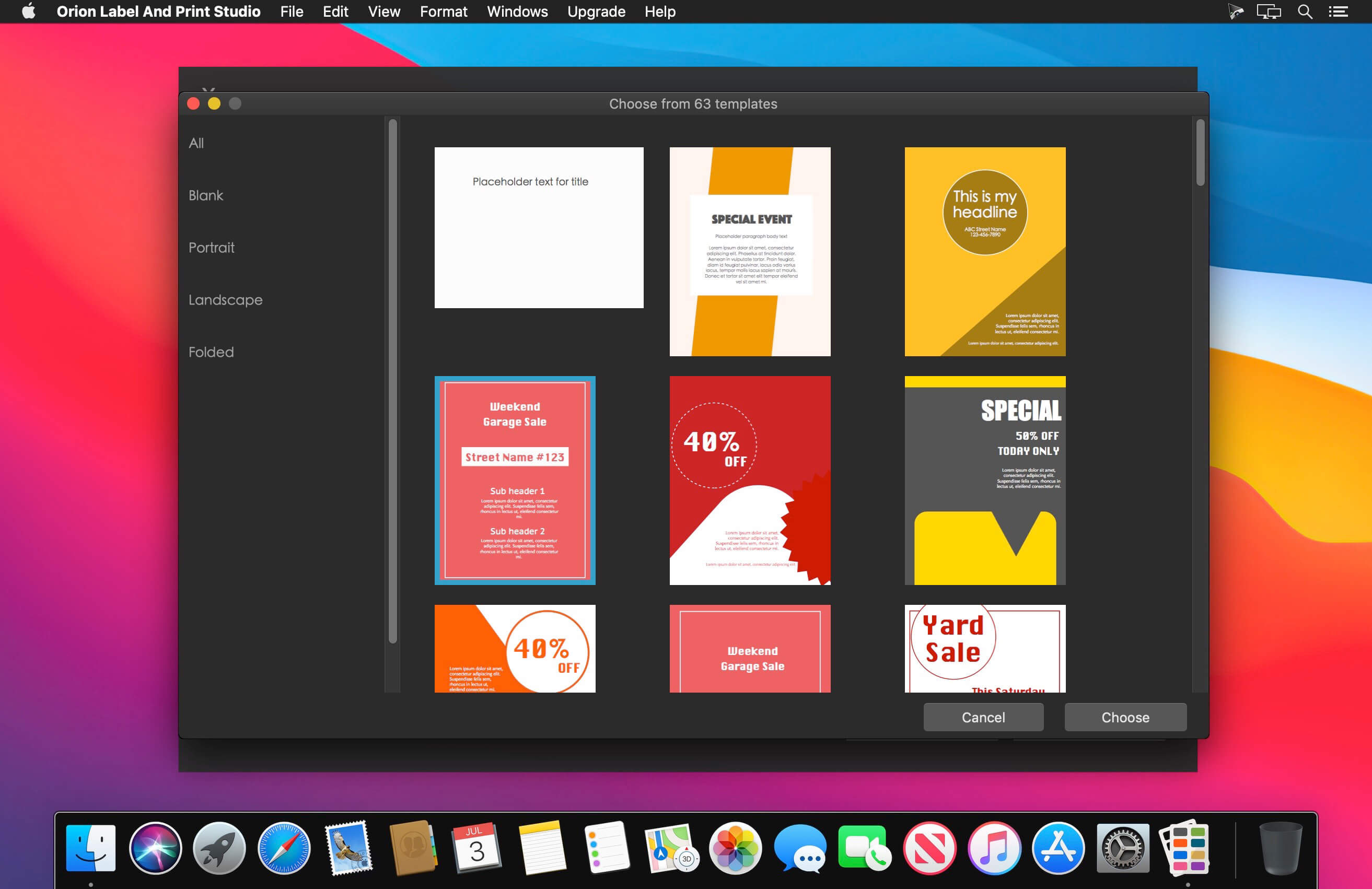Screen dimensions: 1372x889
Task: Open Trash in the dock
Action: (1281, 848)
